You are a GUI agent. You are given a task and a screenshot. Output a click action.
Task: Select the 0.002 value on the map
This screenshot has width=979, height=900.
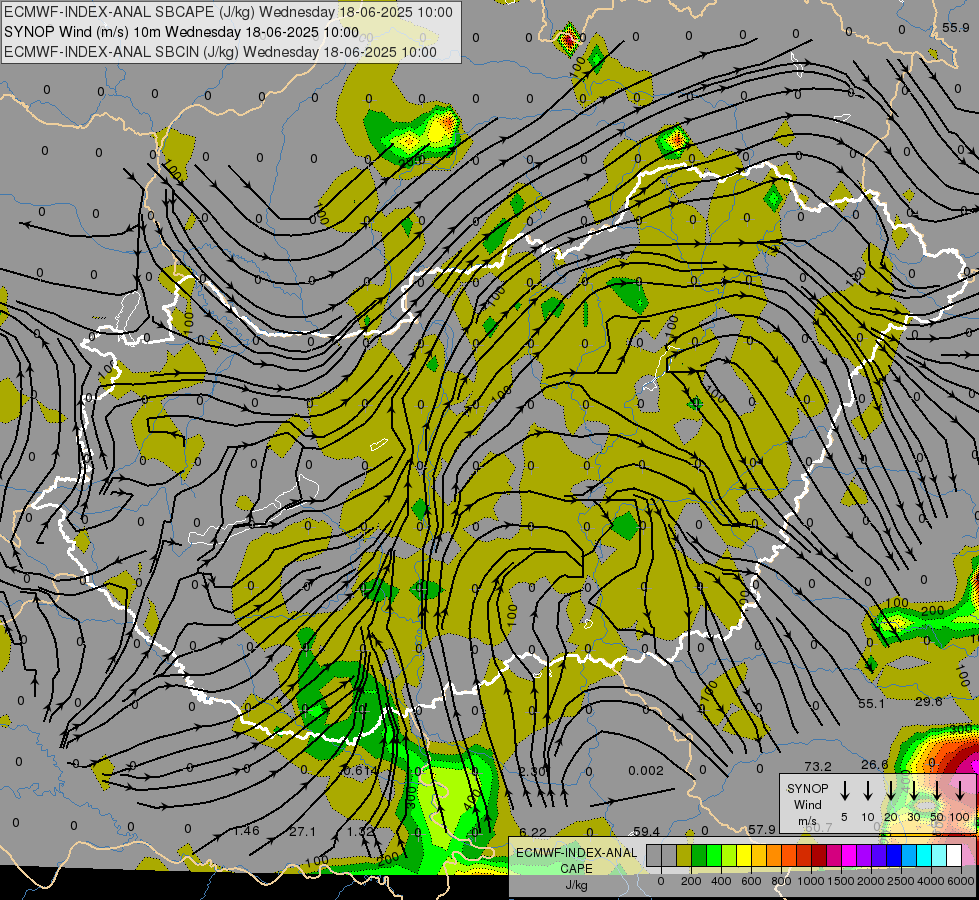click(646, 770)
